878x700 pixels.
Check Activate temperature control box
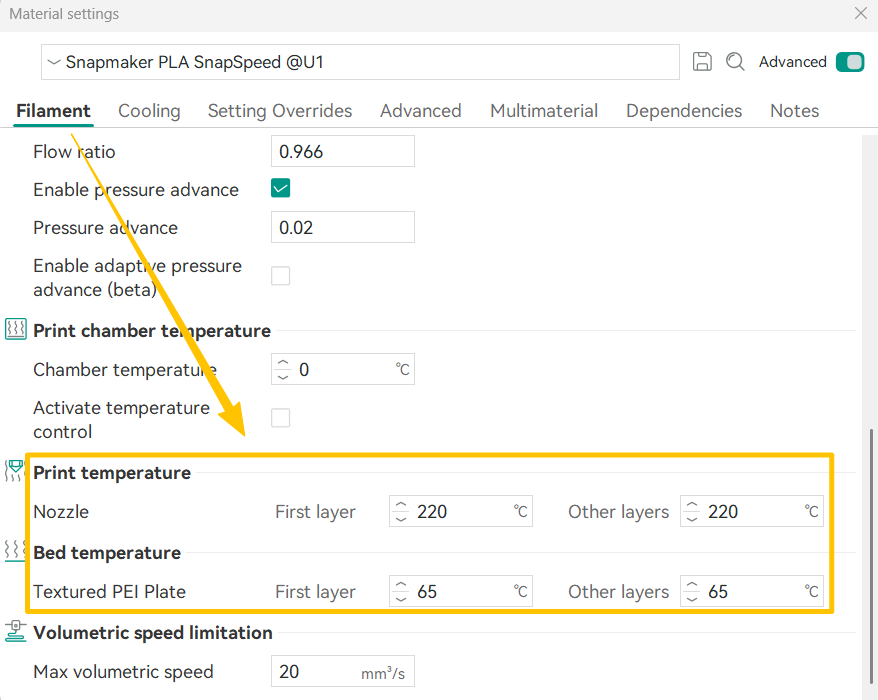click(281, 418)
